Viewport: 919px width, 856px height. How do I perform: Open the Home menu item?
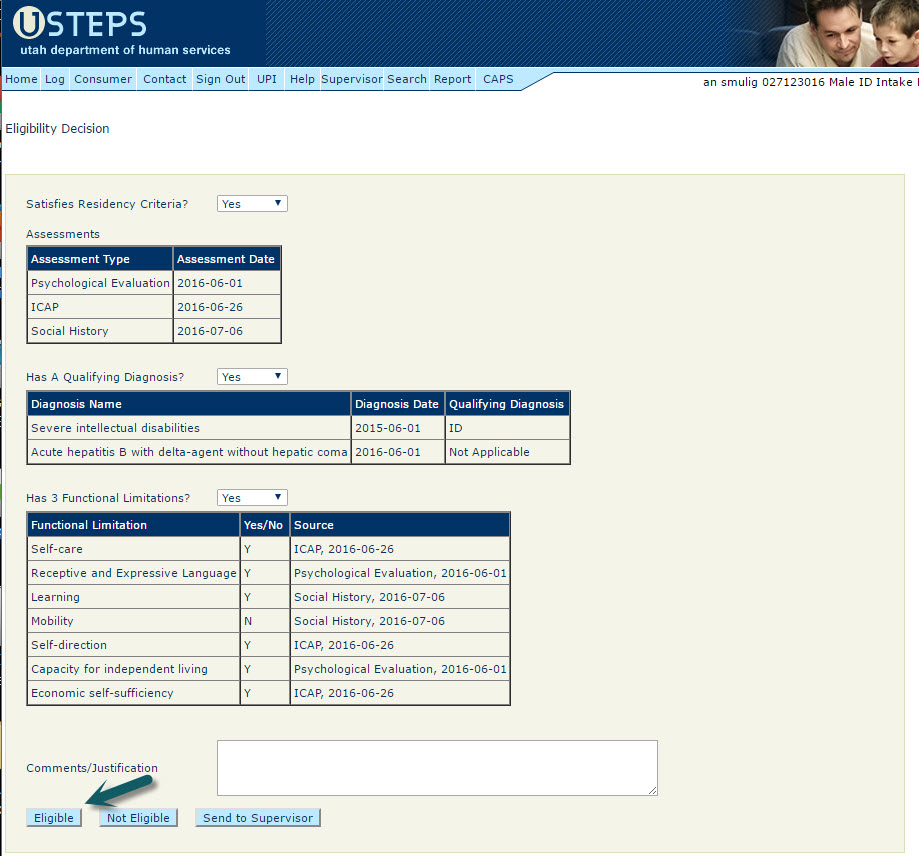click(x=21, y=80)
